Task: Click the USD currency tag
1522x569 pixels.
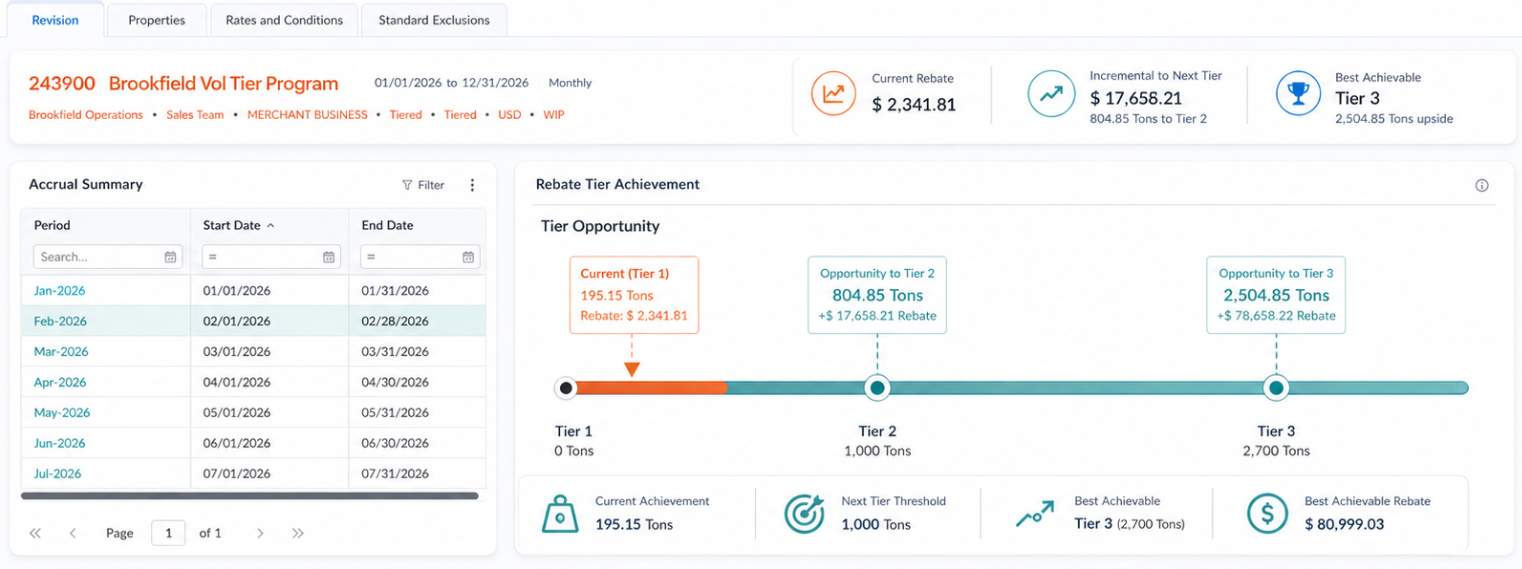Action: 510,115
